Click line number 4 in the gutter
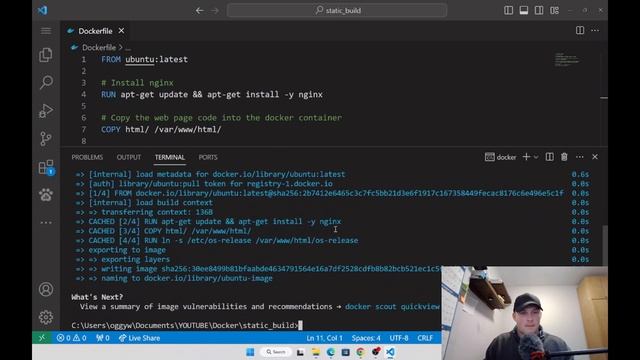Image resolution: width=640 pixels, height=360 pixels. (x=84, y=95)
